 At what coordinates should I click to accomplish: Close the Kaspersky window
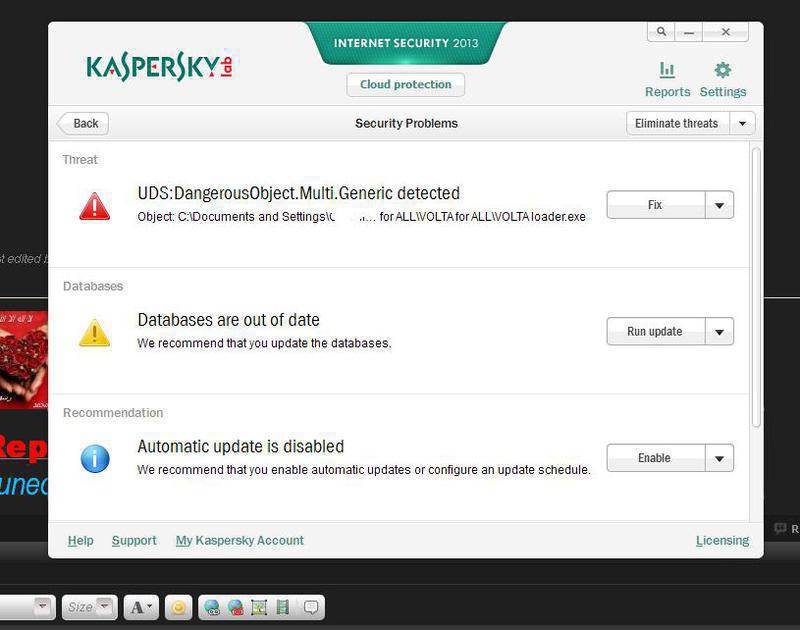[726, 32]
